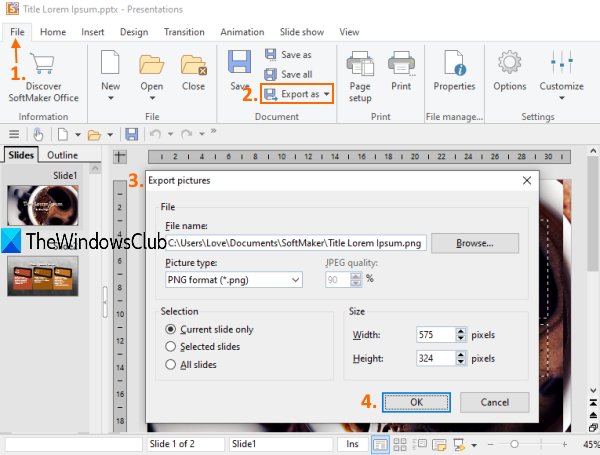Click the Browse... button

pos(475,243)
